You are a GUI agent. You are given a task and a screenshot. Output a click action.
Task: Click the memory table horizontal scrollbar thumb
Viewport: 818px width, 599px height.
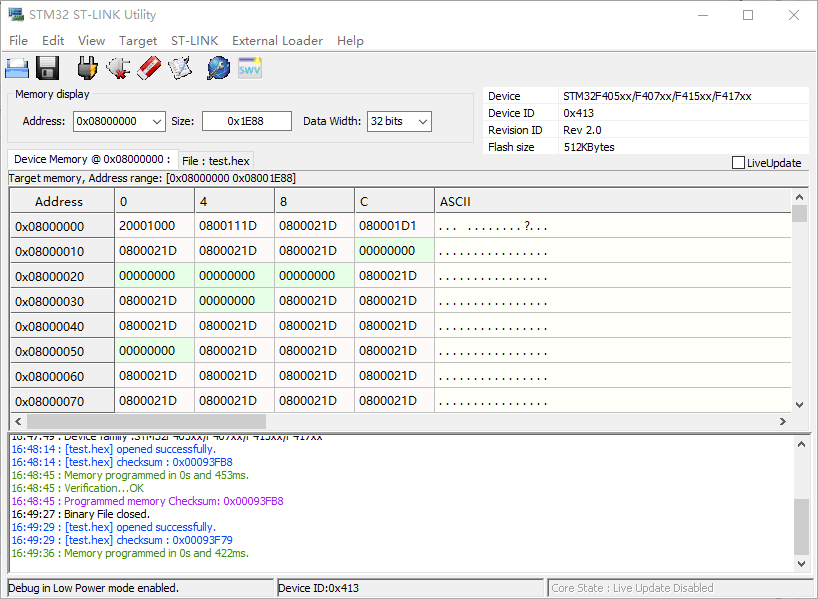point(146,421)
